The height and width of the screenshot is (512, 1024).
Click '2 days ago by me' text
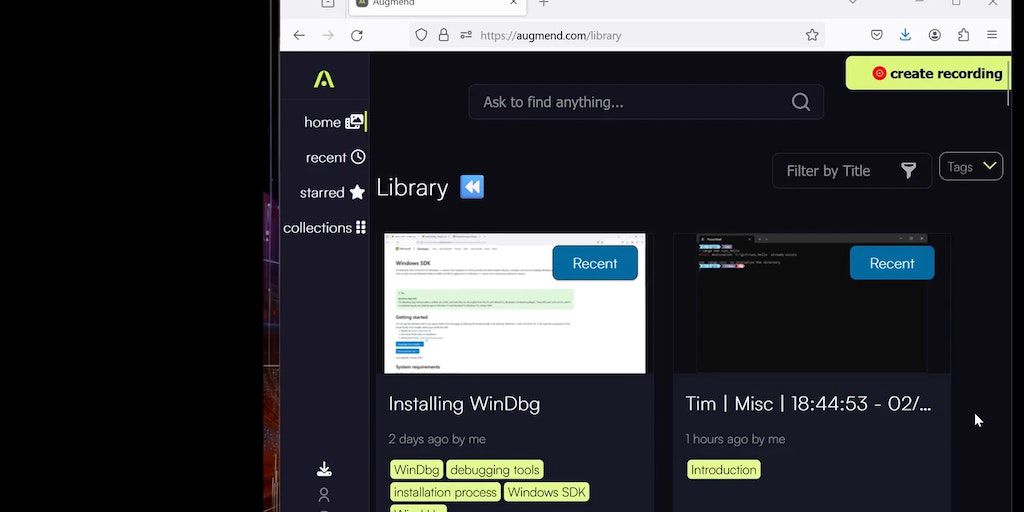(x=437, y=440)
